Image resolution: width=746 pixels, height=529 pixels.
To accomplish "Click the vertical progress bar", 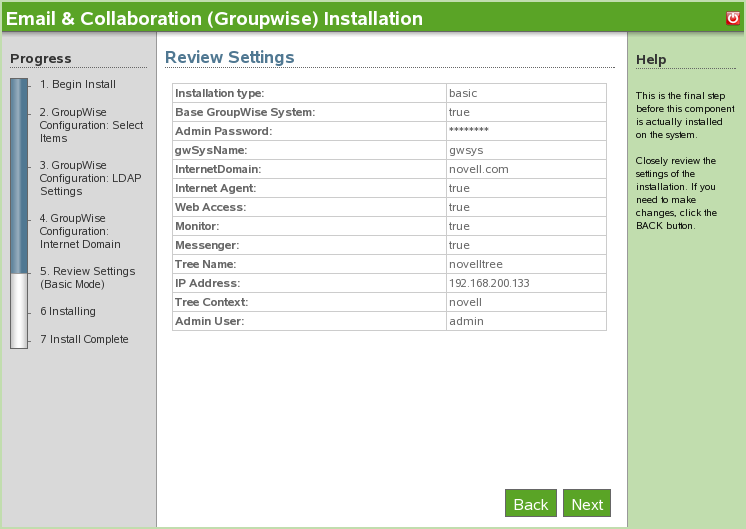I will (19, 213).
